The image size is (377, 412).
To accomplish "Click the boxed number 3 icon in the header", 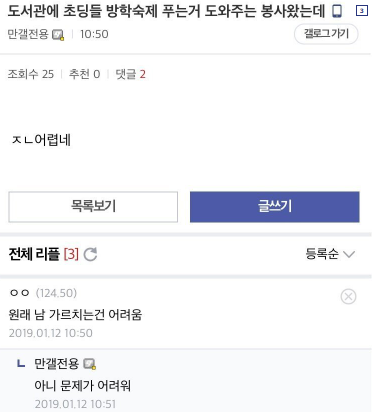I will click(x=362, y=11).
